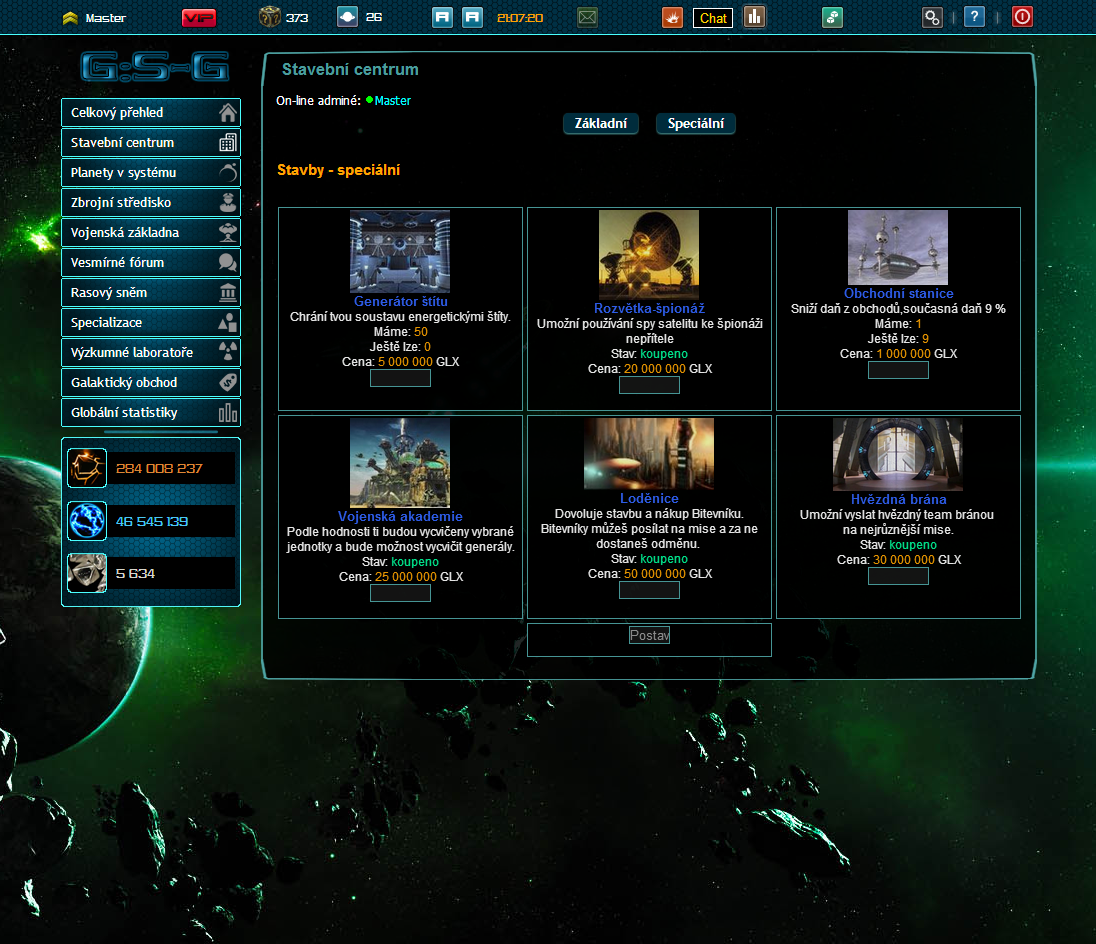Open Celkový přehled menu item

(x=151, y=112)
